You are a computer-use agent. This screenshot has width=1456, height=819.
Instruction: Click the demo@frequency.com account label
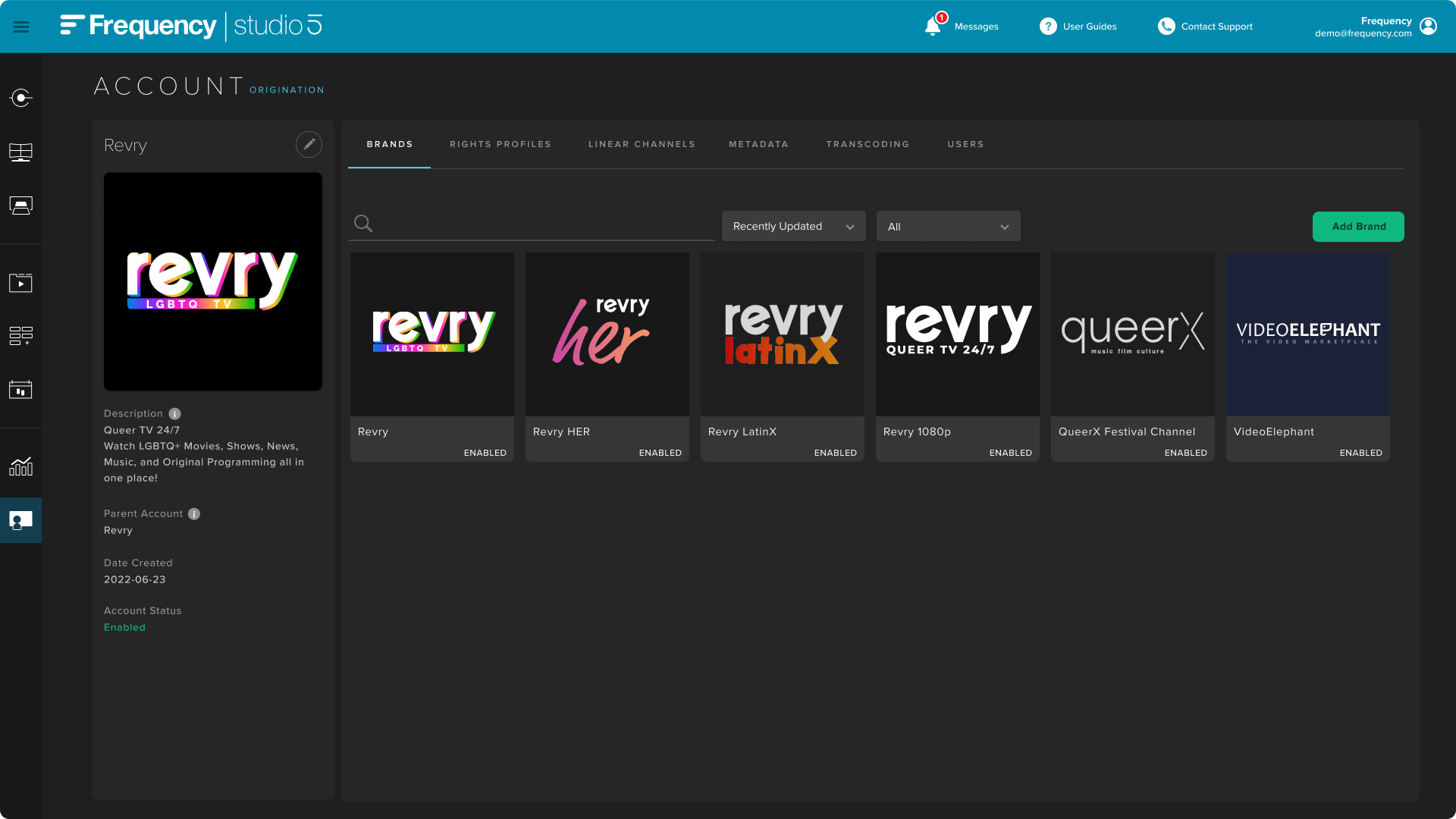click(x=1363, y=33)
